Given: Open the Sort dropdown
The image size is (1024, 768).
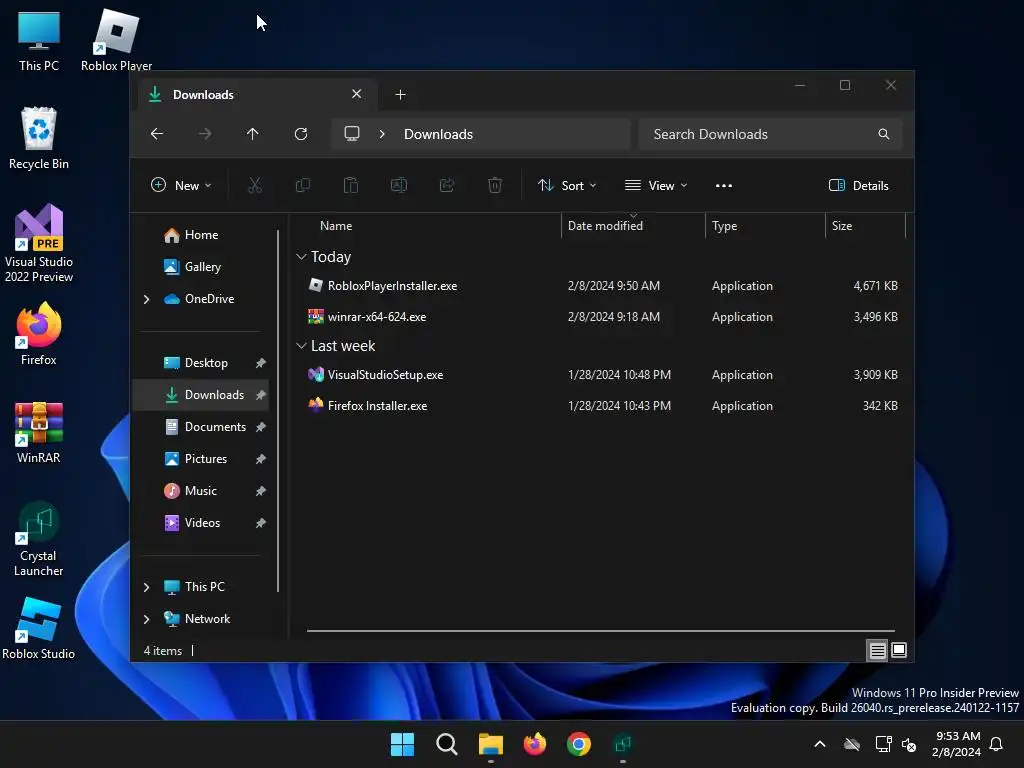Looking at the screenshot, I should (x=567, y=185).
